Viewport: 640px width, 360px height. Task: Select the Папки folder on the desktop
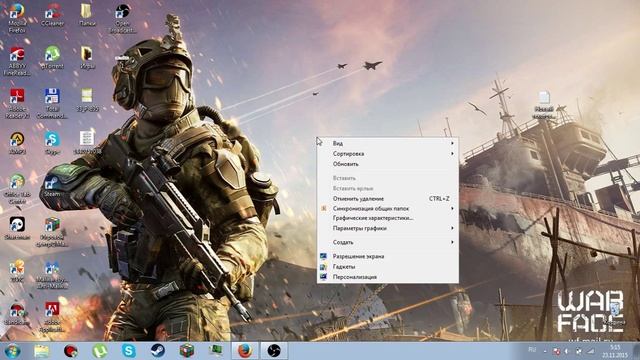[87, 15]
